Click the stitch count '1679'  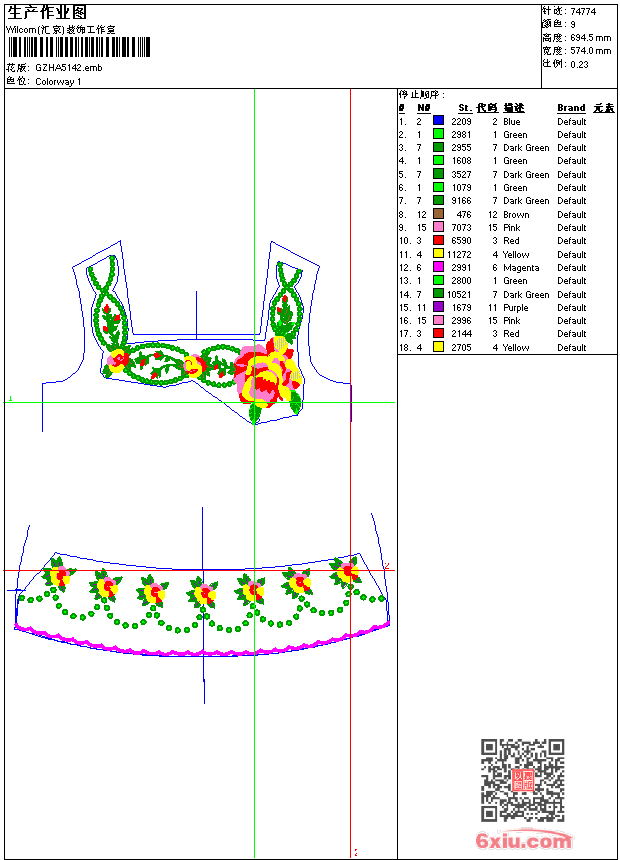(x=461, y=308)
